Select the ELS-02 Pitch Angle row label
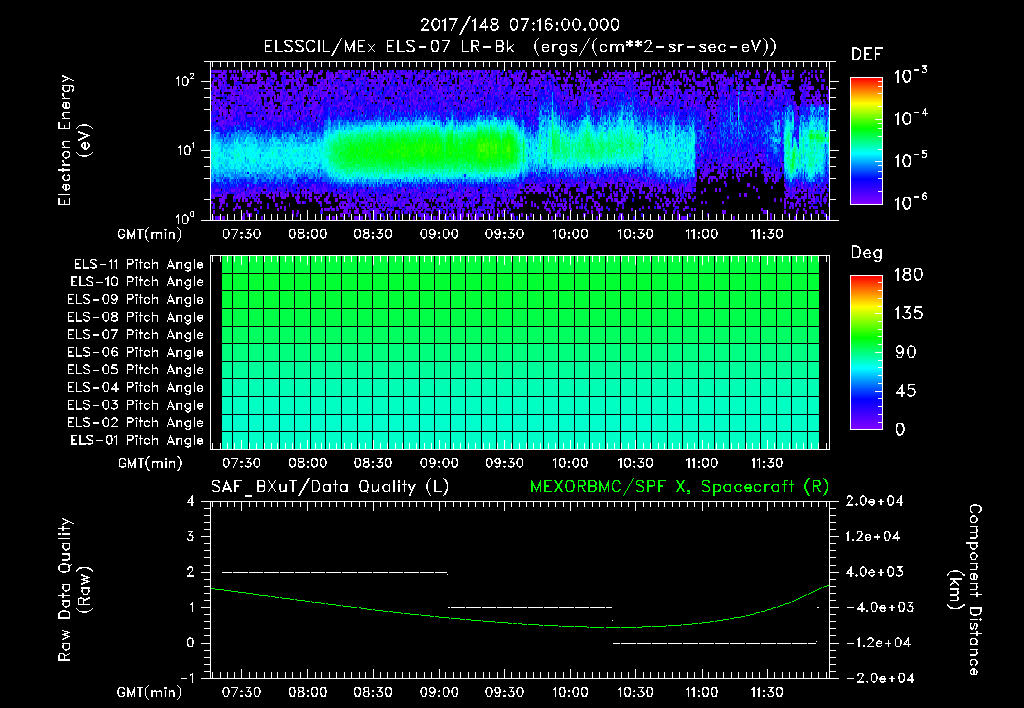Viewport: 1024px width, 708px height. [x=135, y=423]
